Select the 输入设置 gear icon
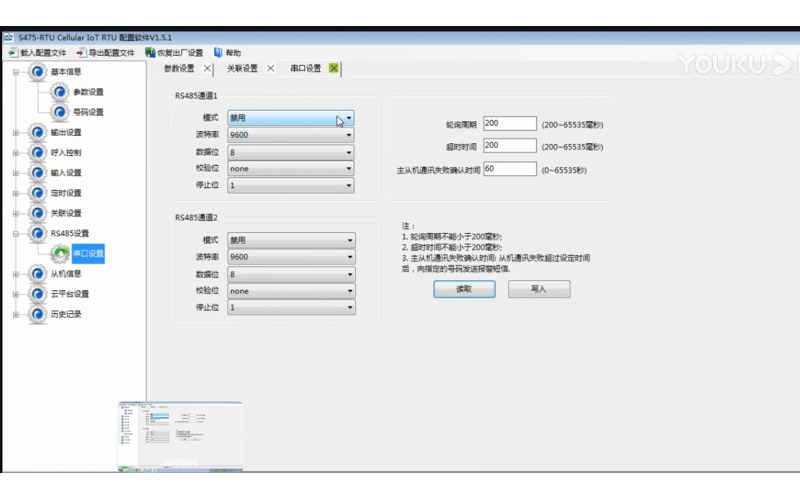The width and height of the screenshot is (800, 500). 37,173
